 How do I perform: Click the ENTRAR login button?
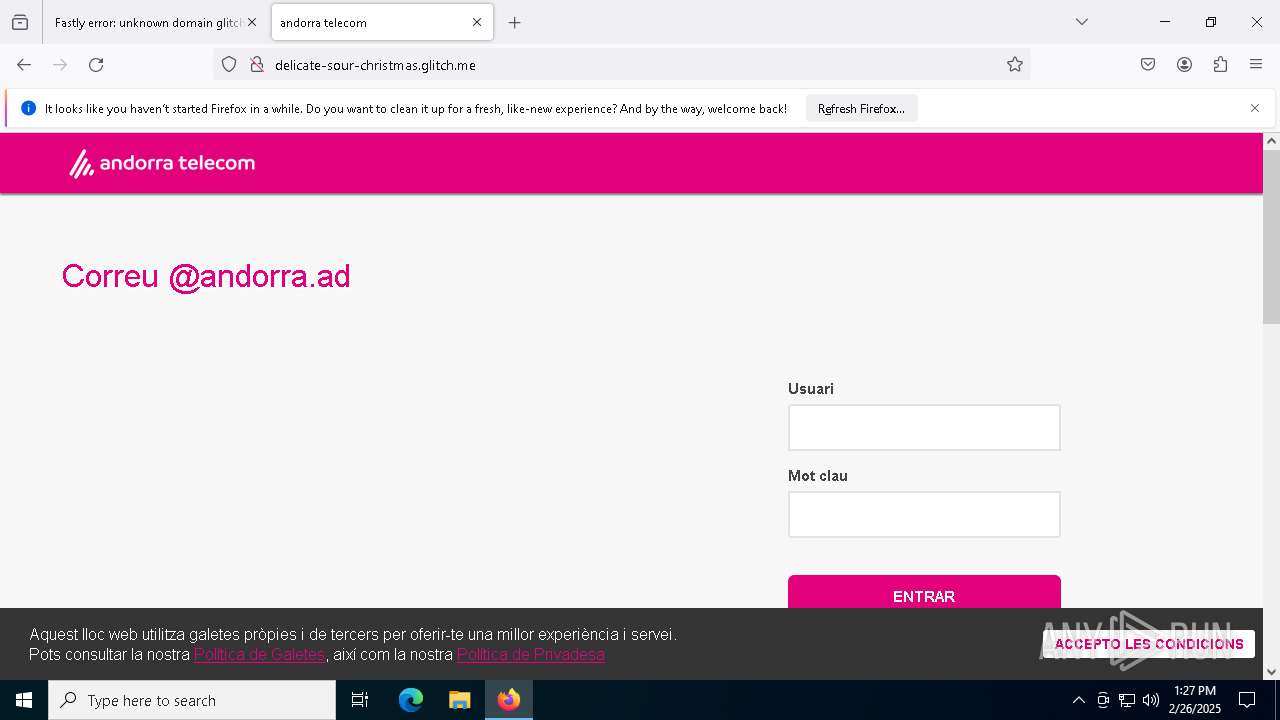[x=924, y=592]
